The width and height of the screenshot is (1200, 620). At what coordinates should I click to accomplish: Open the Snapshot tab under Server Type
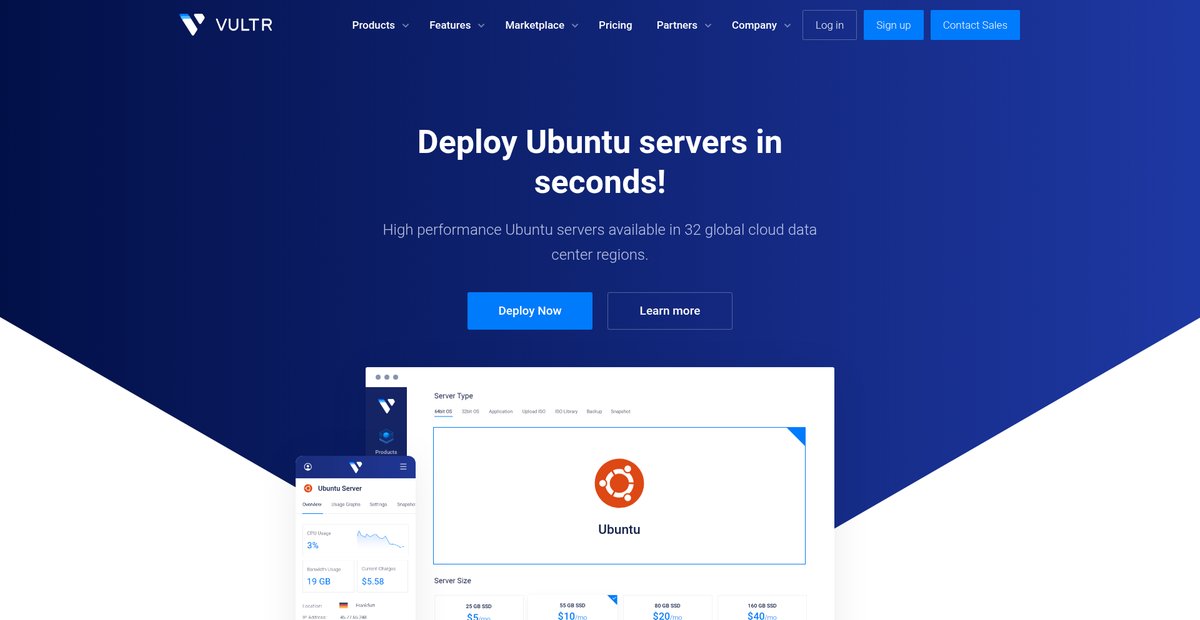click(x=620, y=411)
